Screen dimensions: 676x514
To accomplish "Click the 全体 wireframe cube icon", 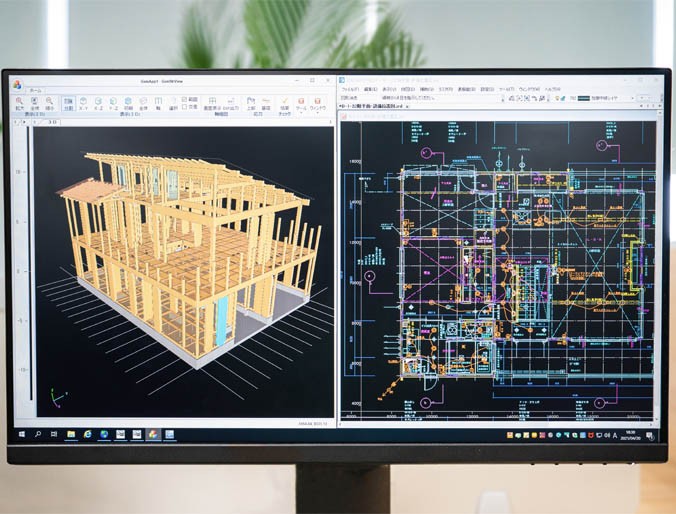I will coord(143,103).
